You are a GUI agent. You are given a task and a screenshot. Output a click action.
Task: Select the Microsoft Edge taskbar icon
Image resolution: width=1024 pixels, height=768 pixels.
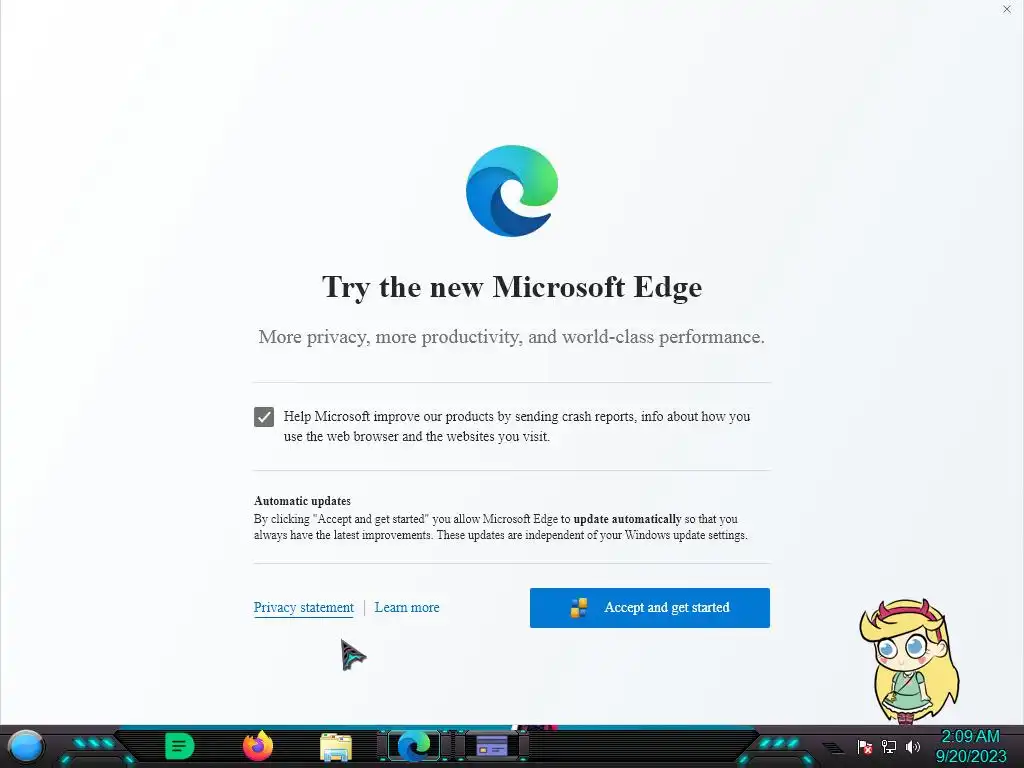point(414,746)
